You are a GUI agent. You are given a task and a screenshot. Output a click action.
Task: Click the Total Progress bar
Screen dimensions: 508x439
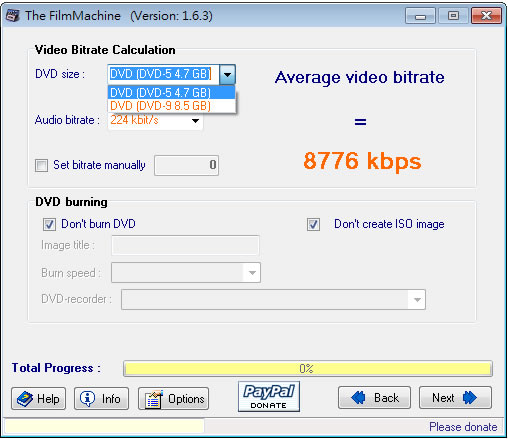click(x=308, y=369)
